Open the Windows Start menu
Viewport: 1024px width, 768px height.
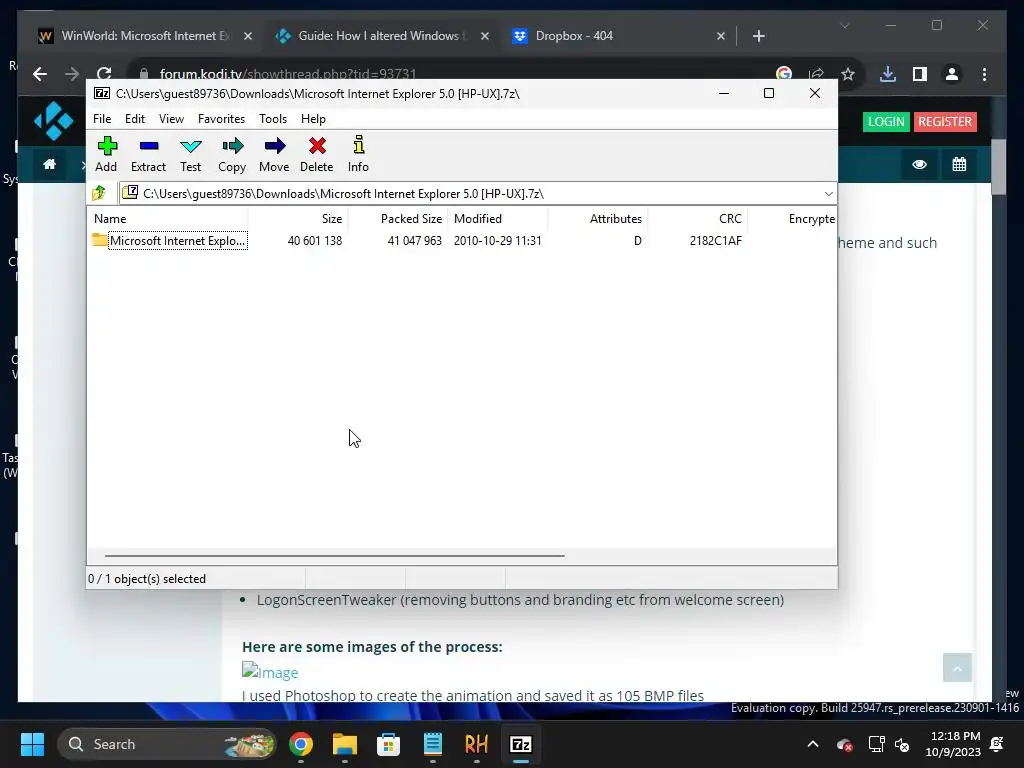coord(32,744)
